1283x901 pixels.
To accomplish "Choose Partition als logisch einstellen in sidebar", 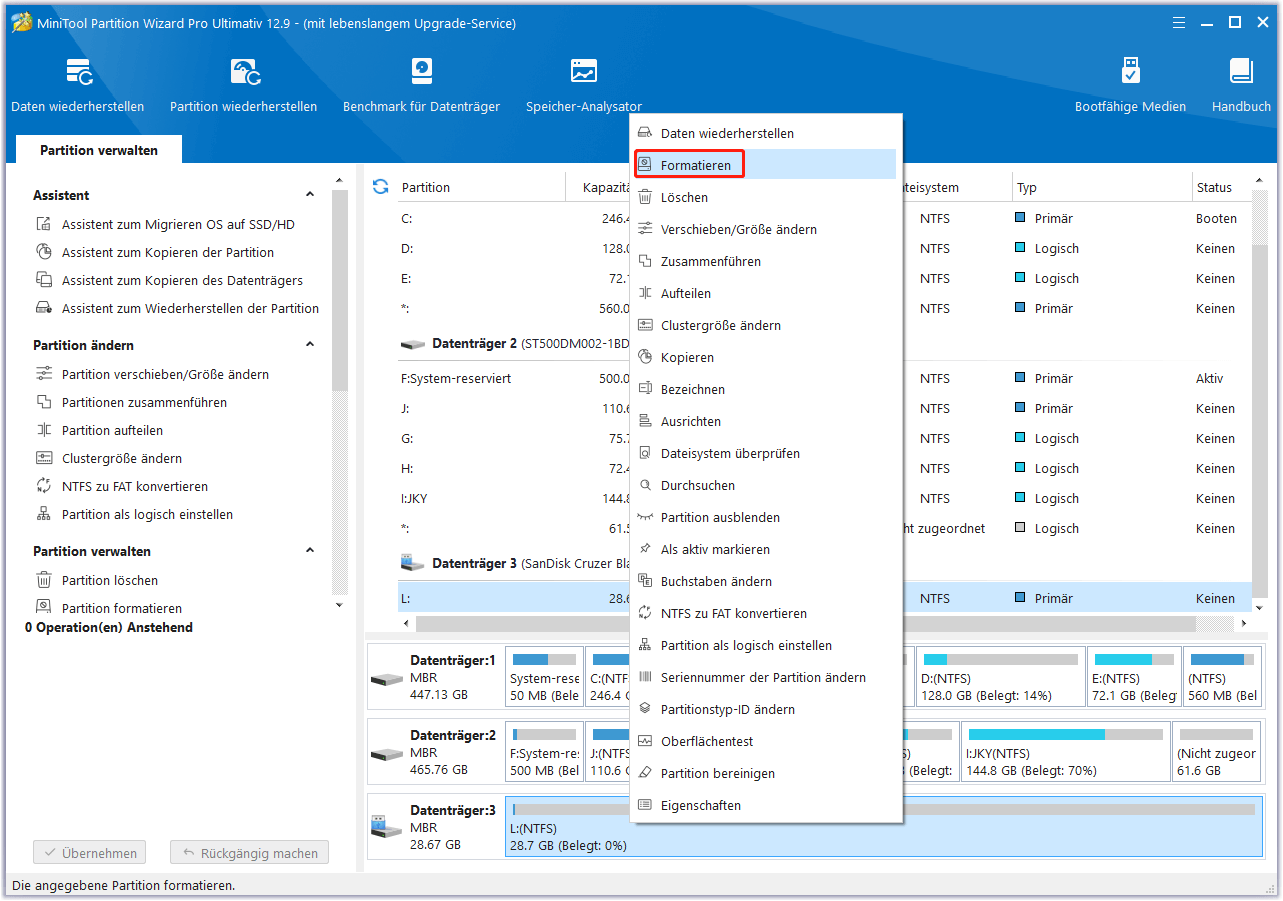I will pyautogui.click(x=147, y=514).
